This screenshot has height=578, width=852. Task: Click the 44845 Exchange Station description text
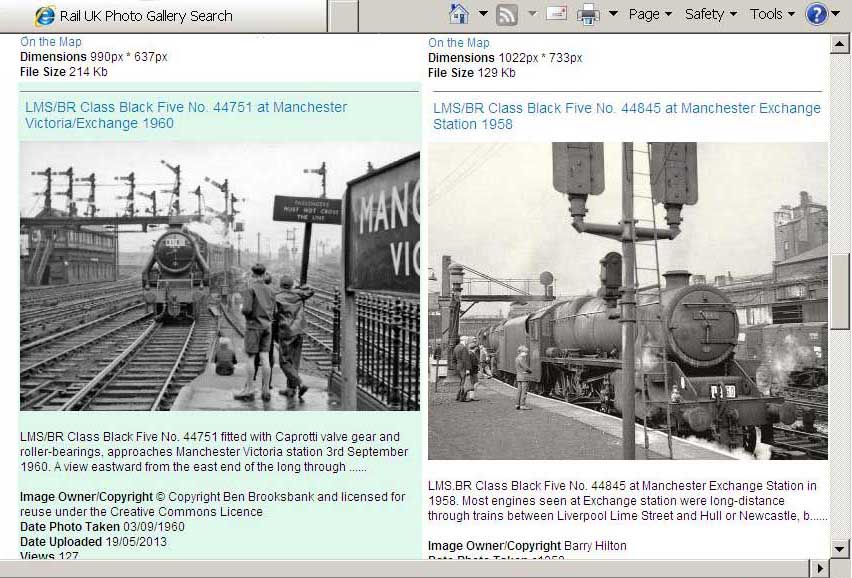628,501
